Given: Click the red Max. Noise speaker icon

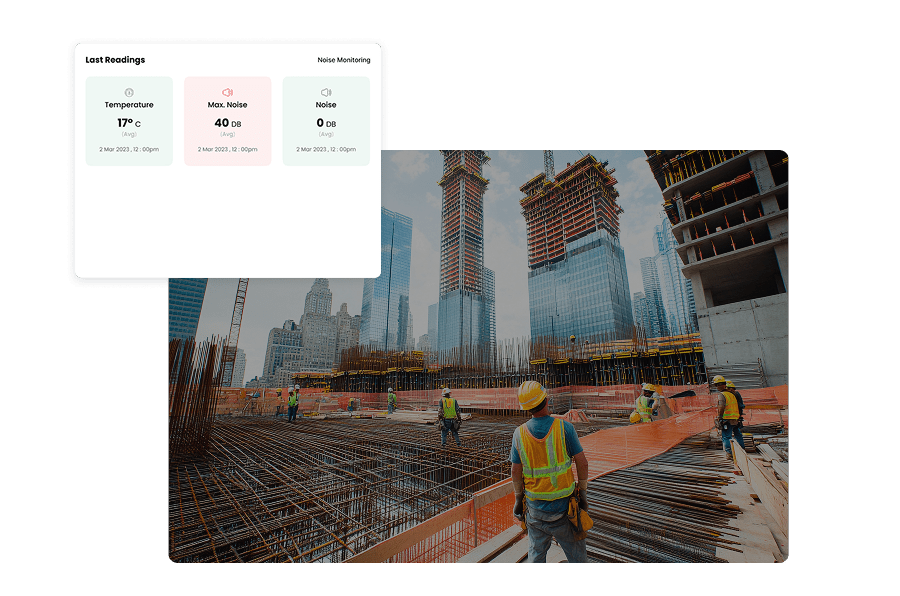Looking at the screenshot, I should pyautogui.click(x=227, y=92).
